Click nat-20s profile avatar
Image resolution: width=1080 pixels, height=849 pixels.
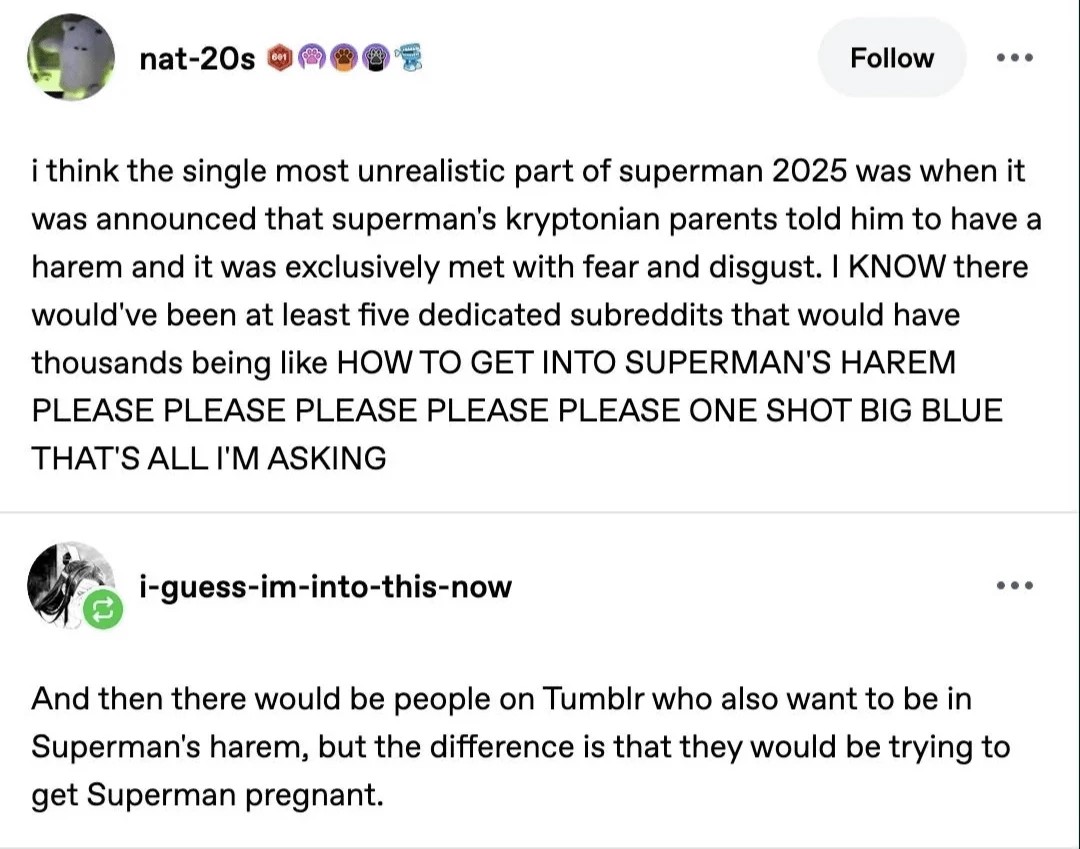click(x=71, y=57)
